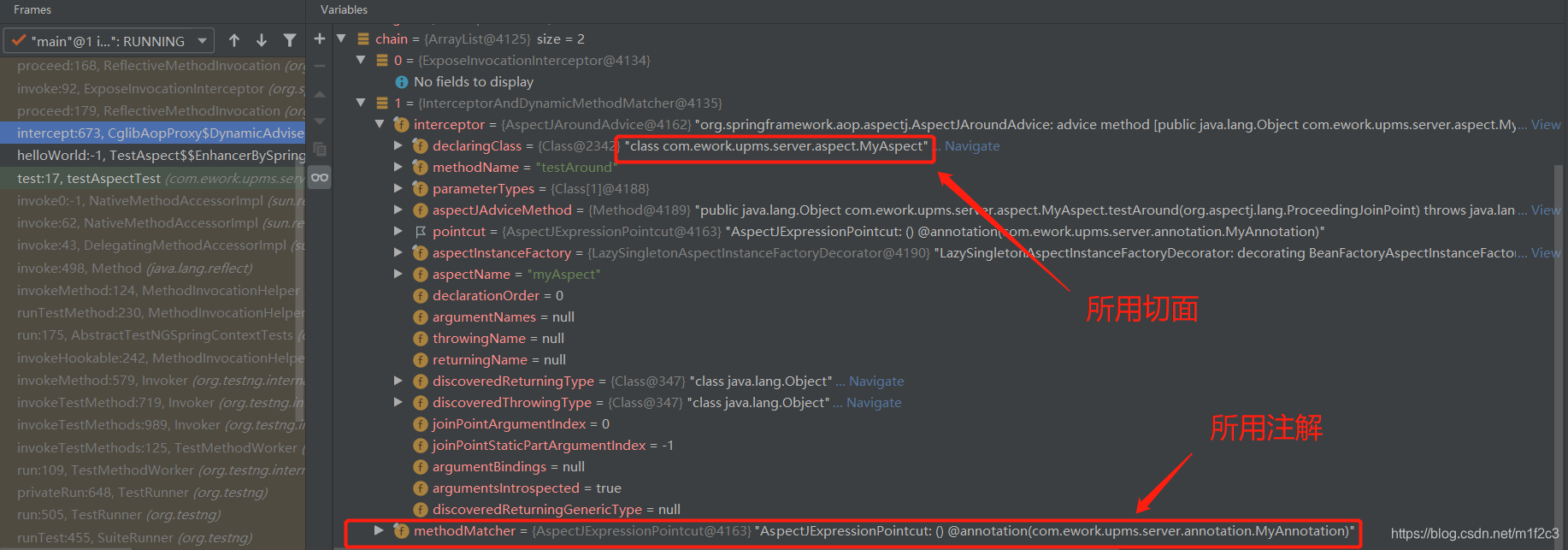Screen dimensions: 1568x550
Task: Select frame intercept:673, CglibAopProxy
Action: point(152,133)
